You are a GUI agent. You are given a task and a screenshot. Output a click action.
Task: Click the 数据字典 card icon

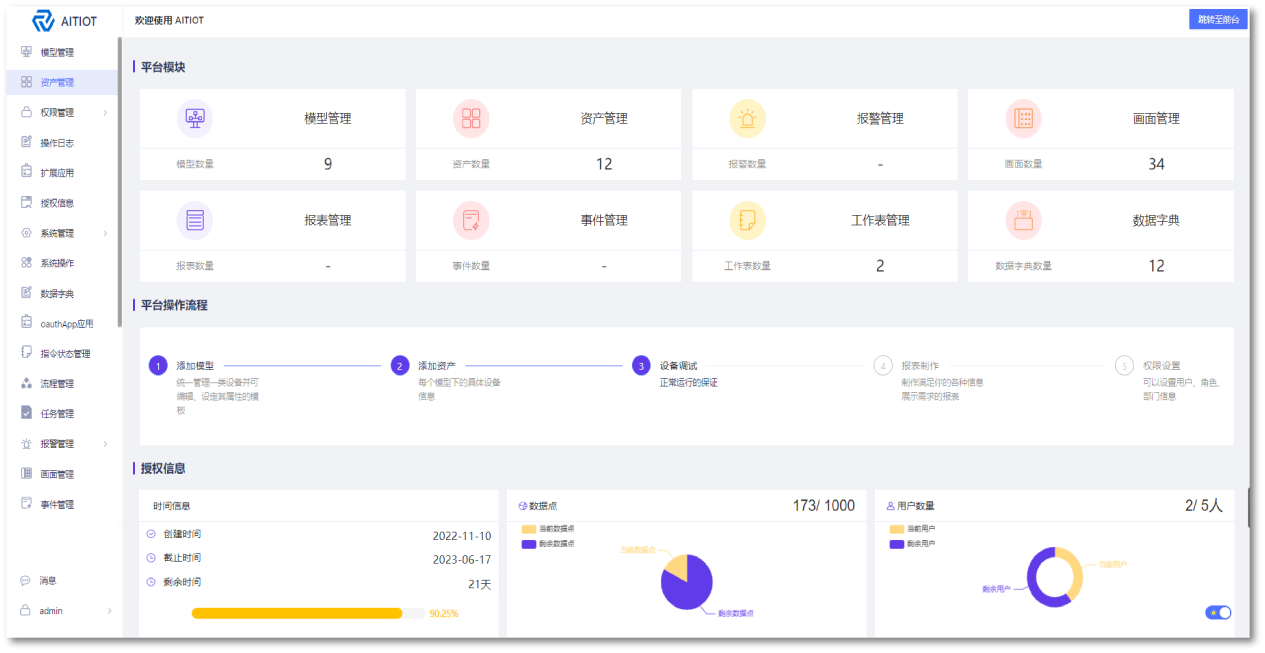(1023, 220)
